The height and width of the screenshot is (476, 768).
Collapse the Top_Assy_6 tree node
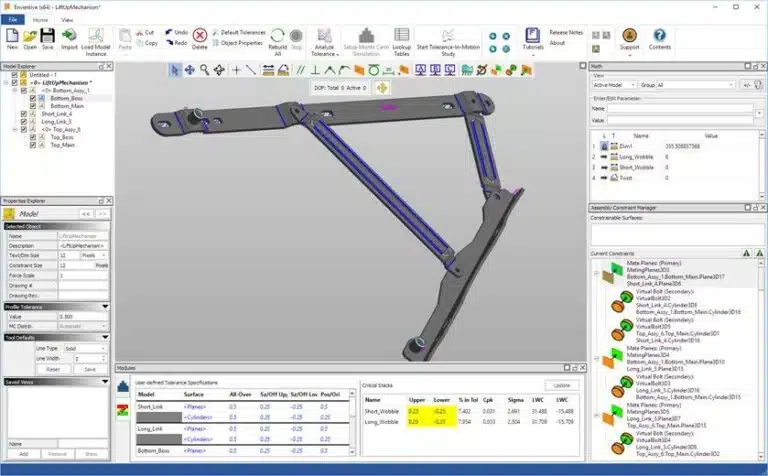coord(14,129)
